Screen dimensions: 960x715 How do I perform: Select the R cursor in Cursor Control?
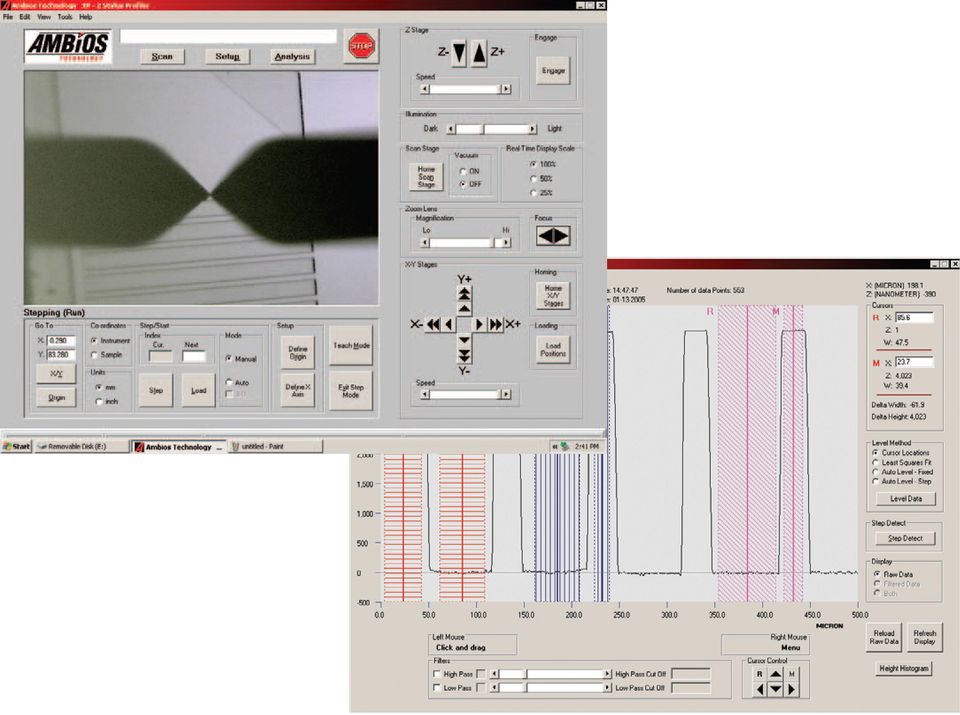pos(759,674)
